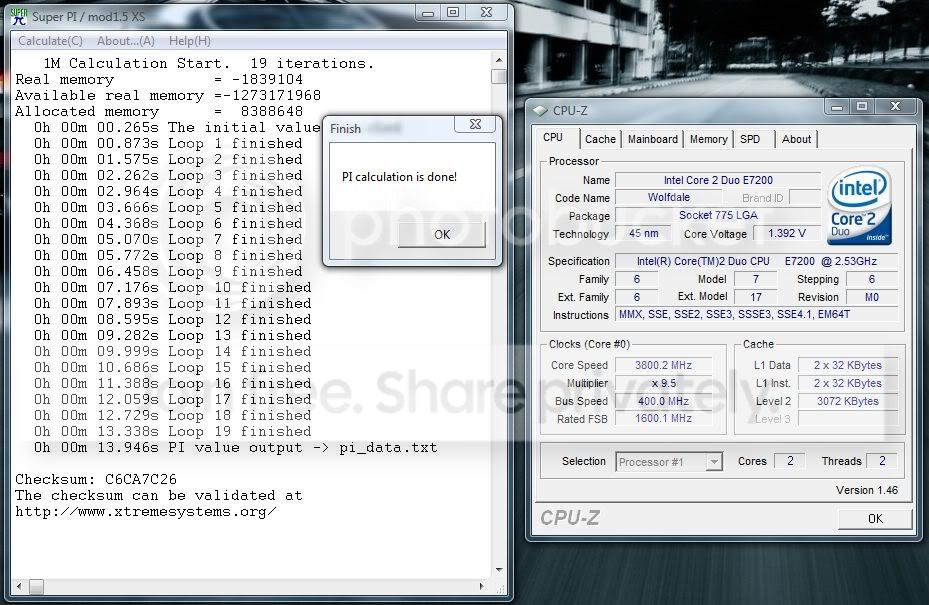Screen dimensions: 929x605
Task: Click 'PI calculation is done!' message text
Action: tap(399, 177)
